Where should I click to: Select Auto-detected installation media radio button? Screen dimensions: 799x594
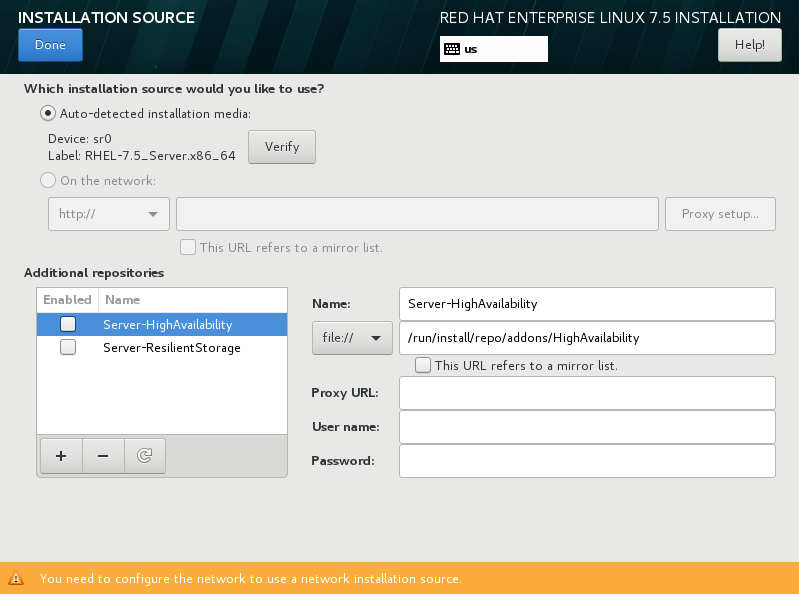(x=48, y=113)
